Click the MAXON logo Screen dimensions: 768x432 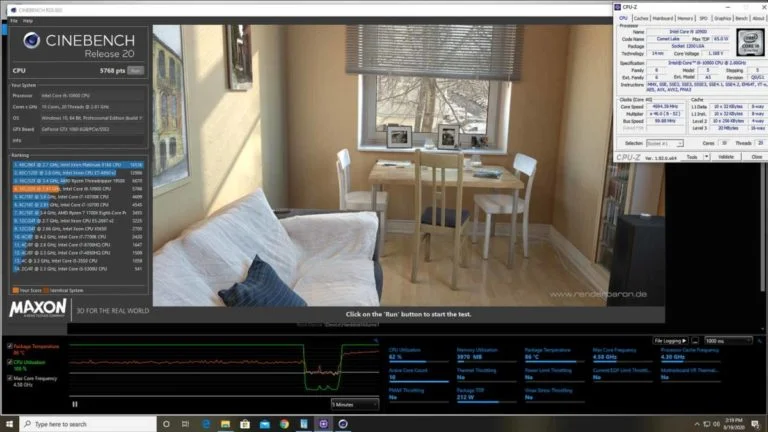[38, 309]
